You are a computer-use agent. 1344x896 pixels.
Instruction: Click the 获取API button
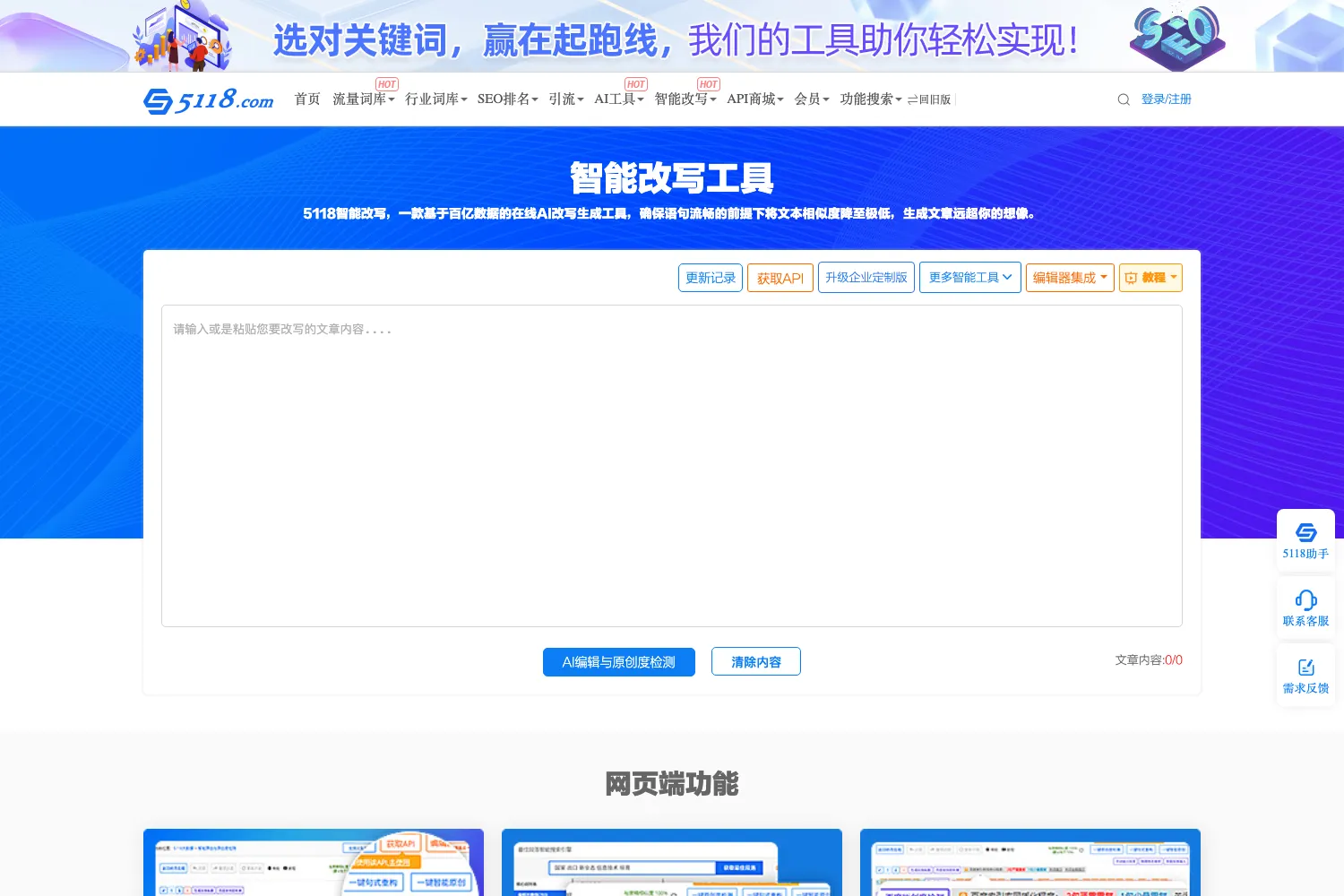click(x=780, y=278)
